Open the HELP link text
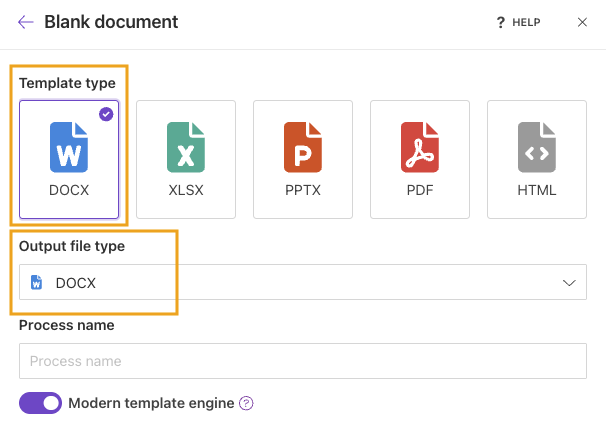 click(x=526, y=22)
